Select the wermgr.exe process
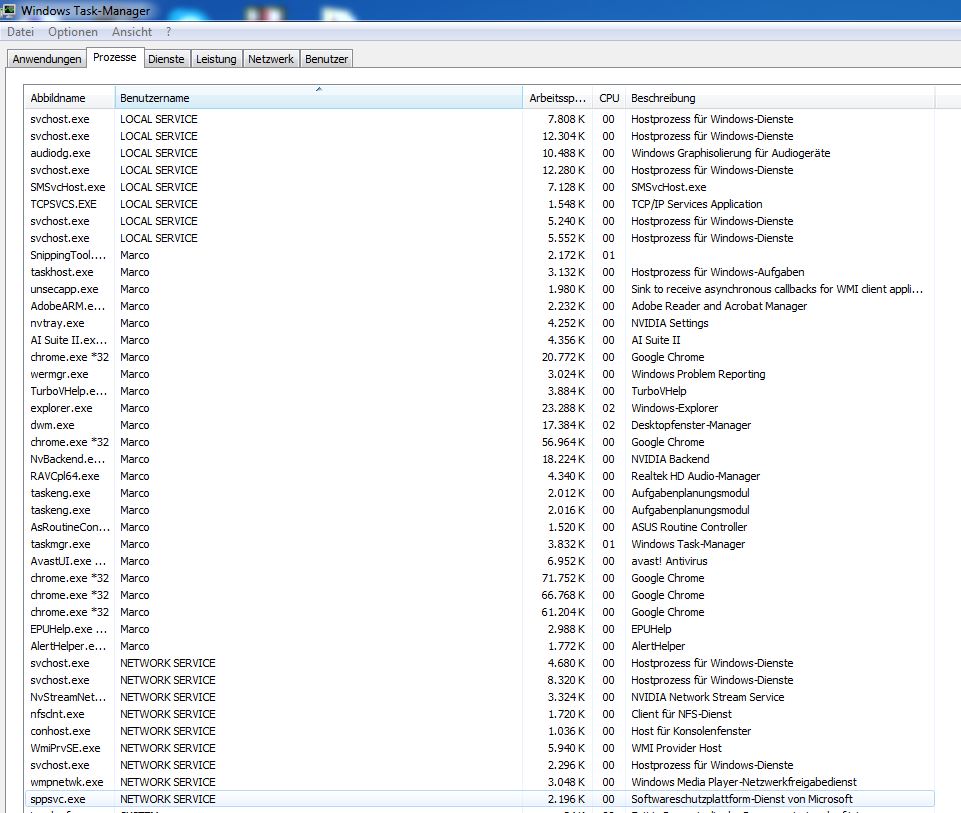The image size is (961, 813). pyautogui.click(x=480, y=374)
